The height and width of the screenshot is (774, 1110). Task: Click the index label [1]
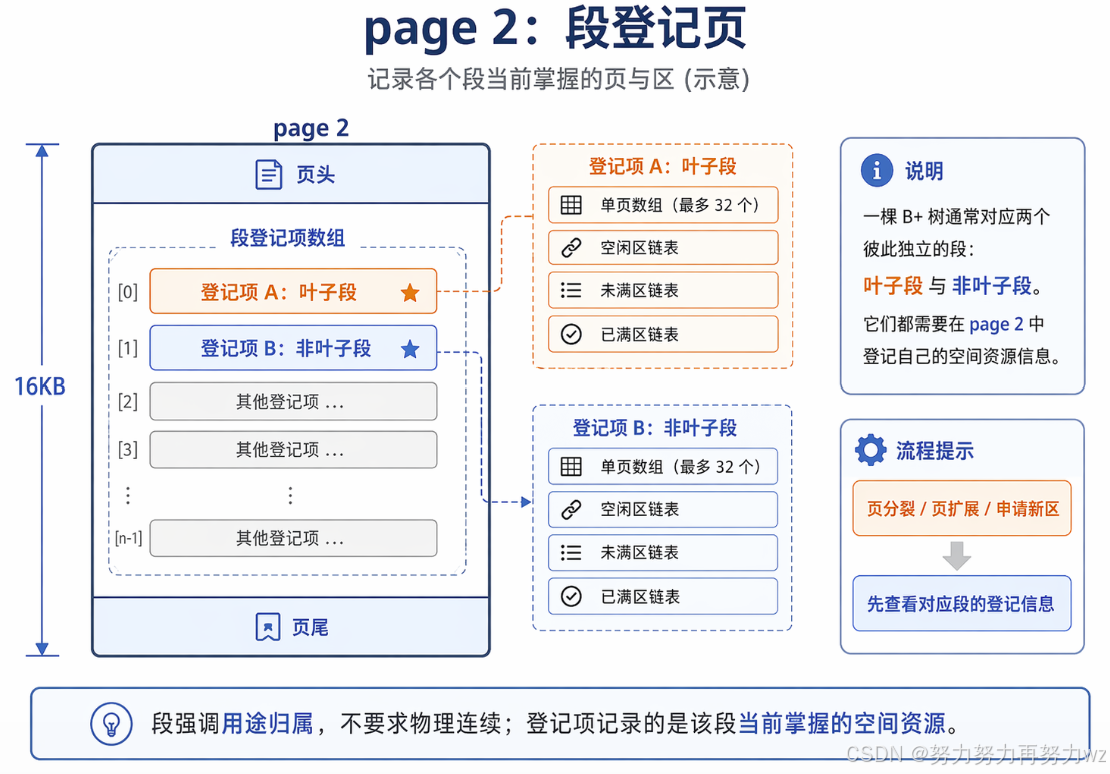[x=127, y=348]
